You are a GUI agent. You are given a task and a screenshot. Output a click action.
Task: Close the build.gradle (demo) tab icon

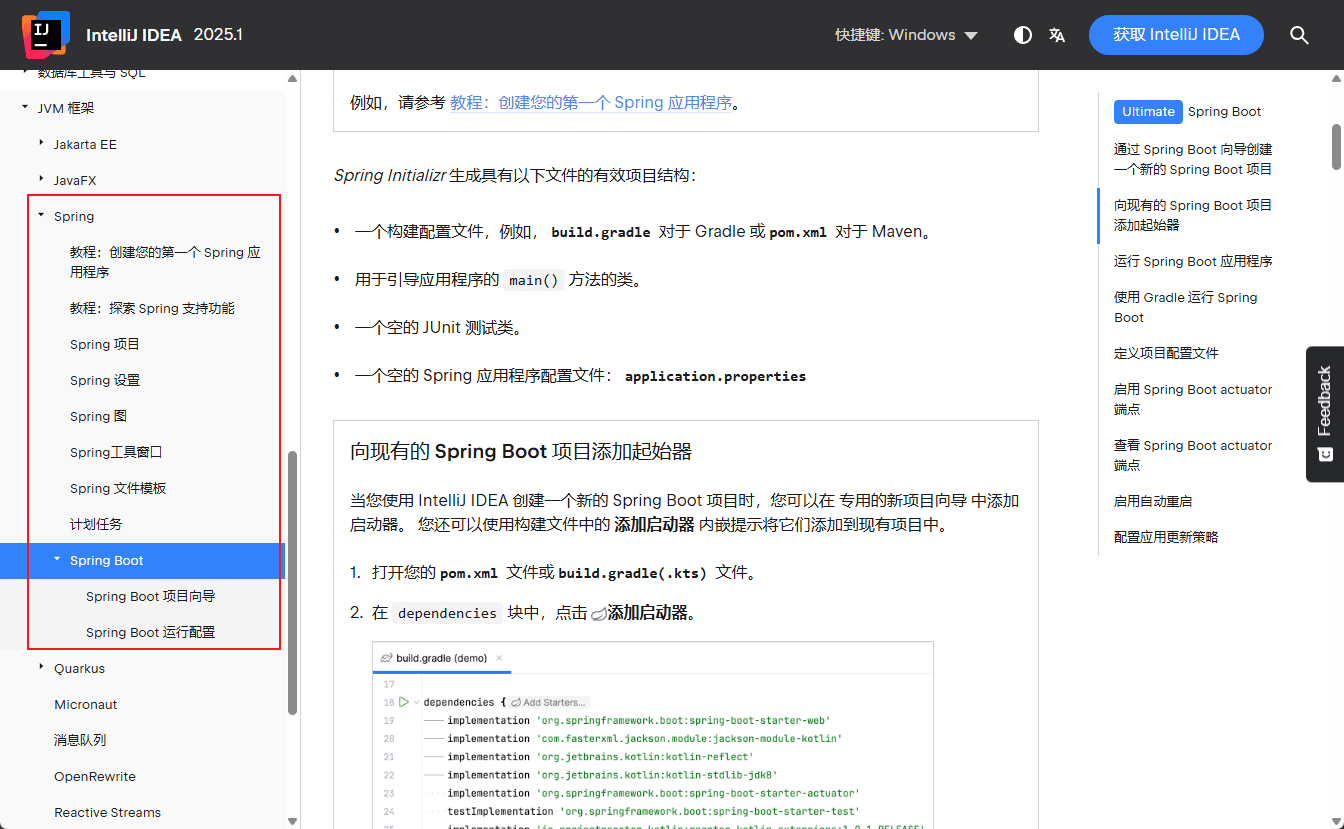(x=500, y=658)
